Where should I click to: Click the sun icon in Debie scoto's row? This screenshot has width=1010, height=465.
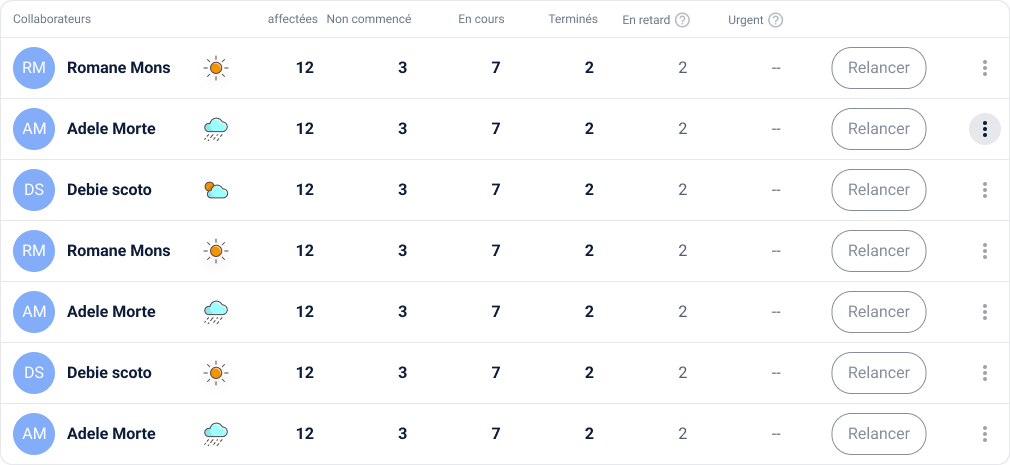pyautogui.click(x=216, y=373)
